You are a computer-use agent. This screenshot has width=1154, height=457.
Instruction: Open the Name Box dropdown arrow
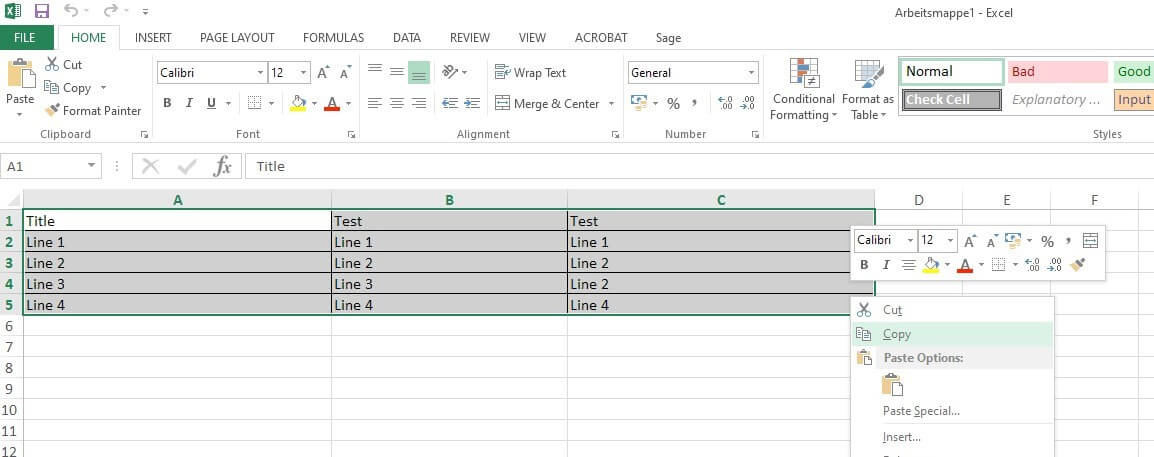coord(92,166)
